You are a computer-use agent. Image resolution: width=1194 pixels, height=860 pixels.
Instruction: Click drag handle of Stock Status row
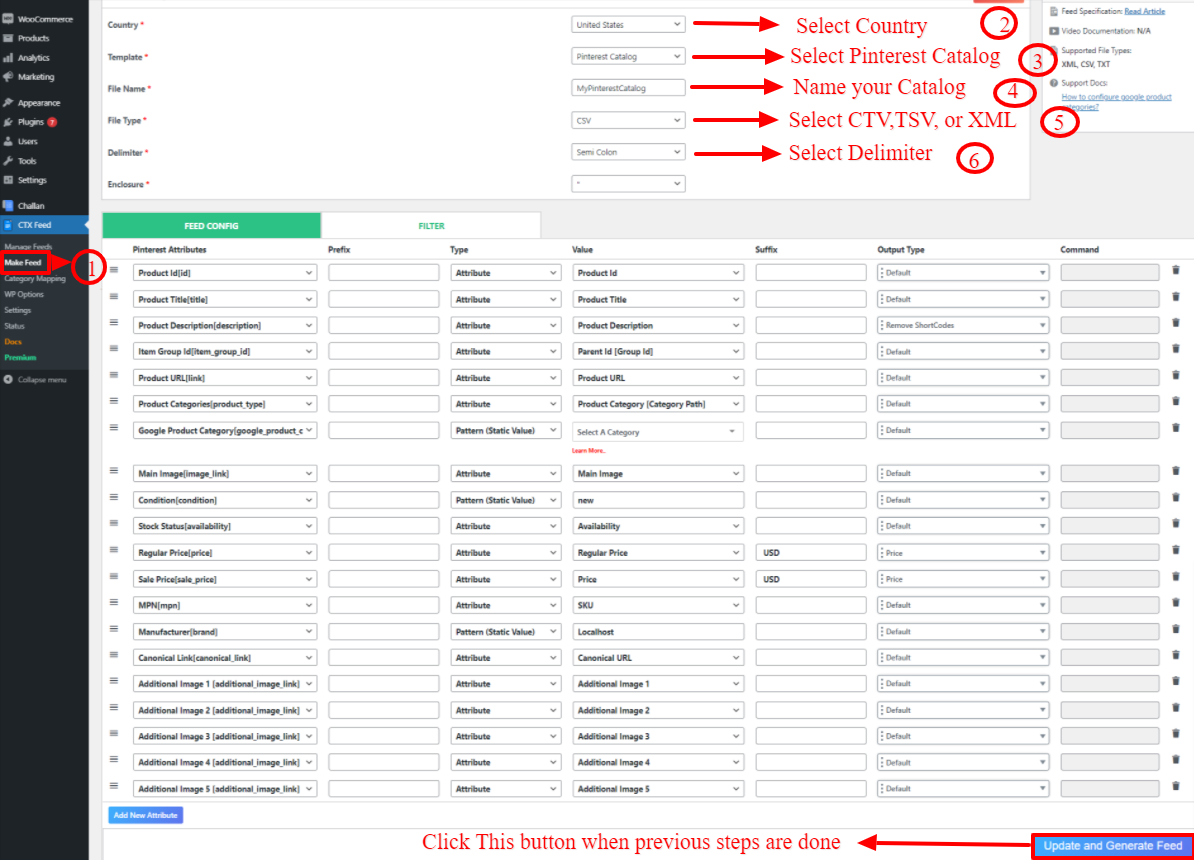(114, 523)
